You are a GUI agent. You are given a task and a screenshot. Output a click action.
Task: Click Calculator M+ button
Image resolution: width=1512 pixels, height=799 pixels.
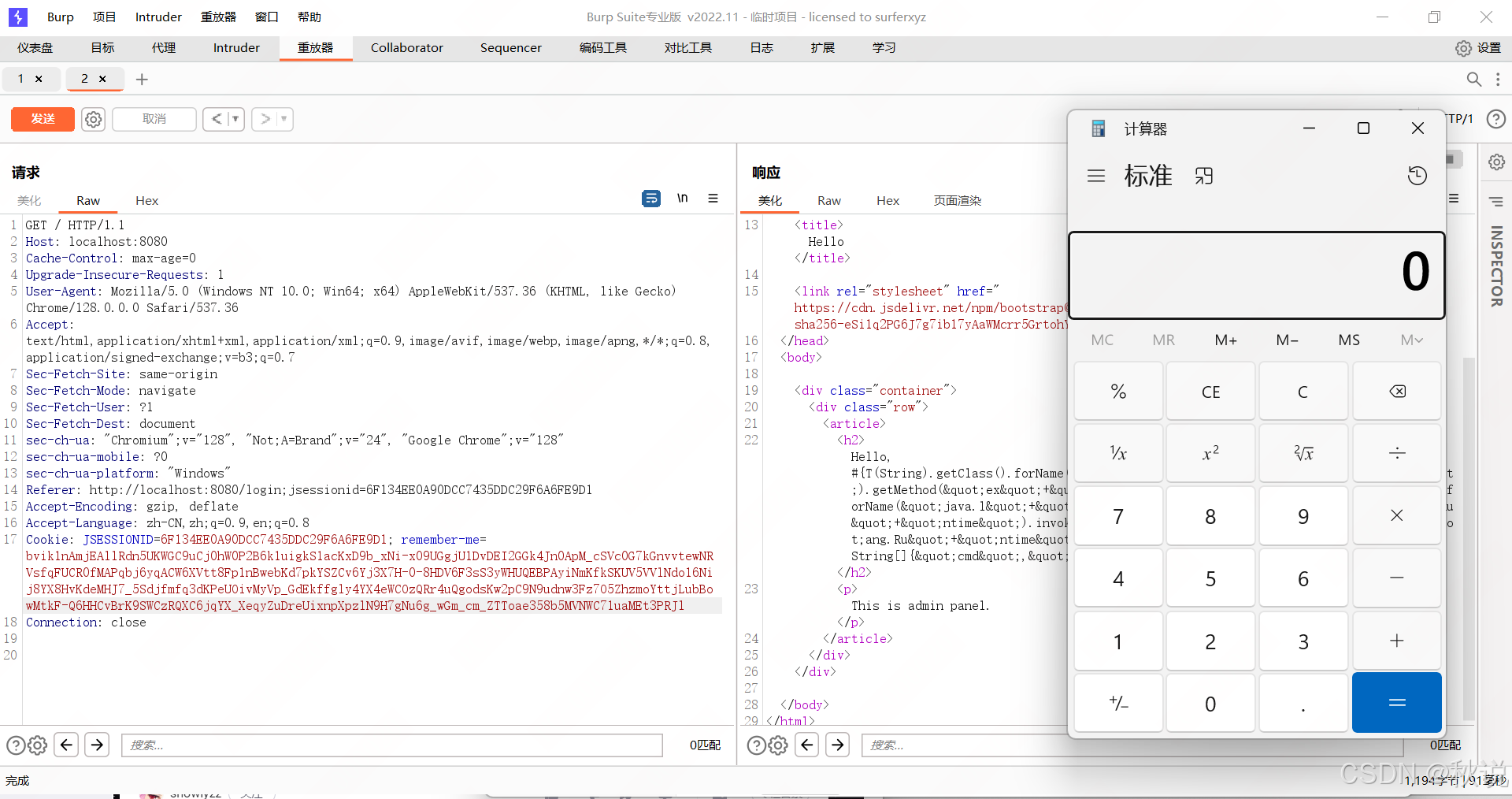(x=1225, y=340)
